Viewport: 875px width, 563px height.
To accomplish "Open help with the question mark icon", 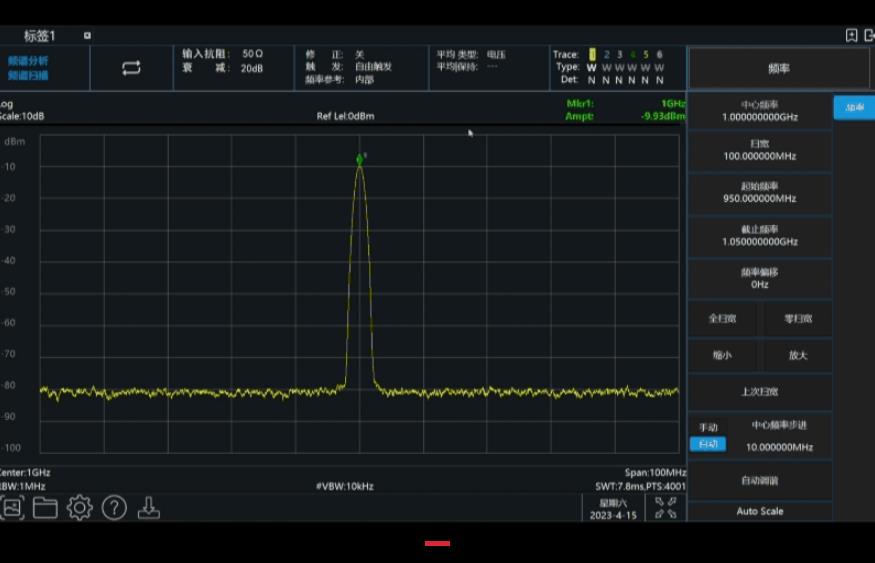I will point(114,508).
